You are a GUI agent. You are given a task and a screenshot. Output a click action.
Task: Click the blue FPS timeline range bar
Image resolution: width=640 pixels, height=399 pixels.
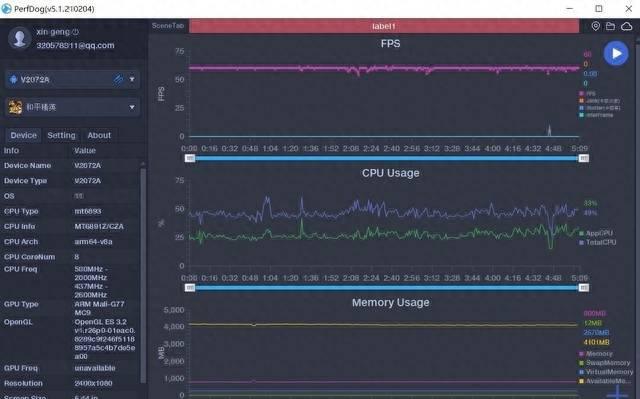click(x=387, y=158)
